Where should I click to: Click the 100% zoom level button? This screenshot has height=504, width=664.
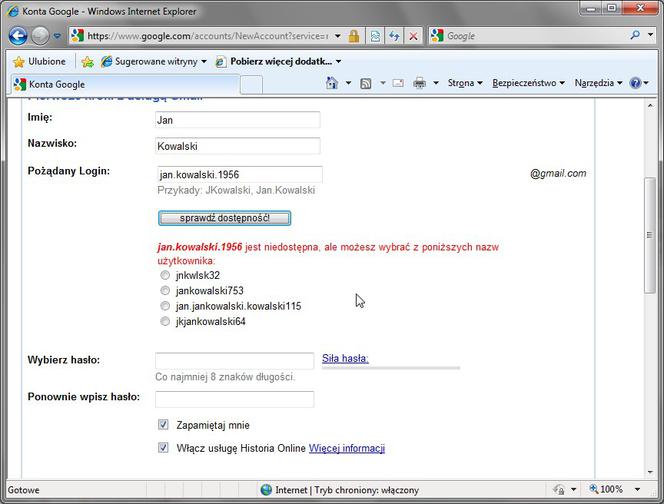click(606, 489)
